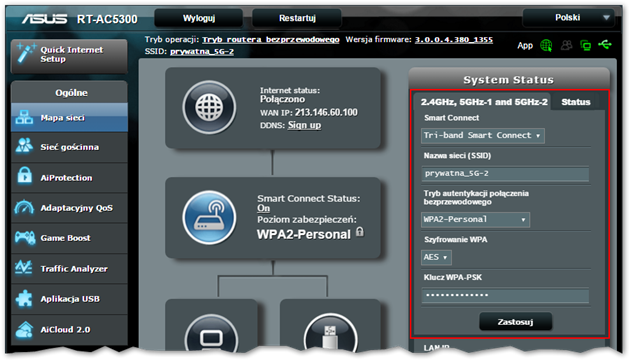630x361 pixels.
Task: Click the Zastosuj apply button
Action: click(515, 322)
